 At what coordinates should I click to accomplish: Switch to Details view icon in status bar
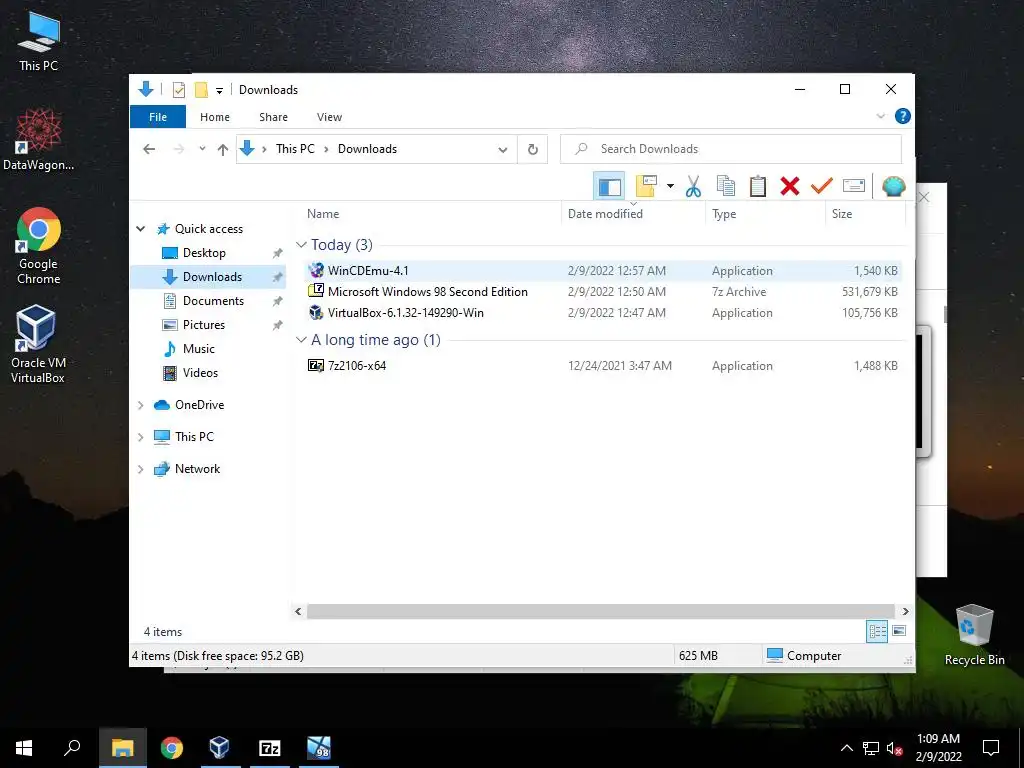[x=877, y=632]
